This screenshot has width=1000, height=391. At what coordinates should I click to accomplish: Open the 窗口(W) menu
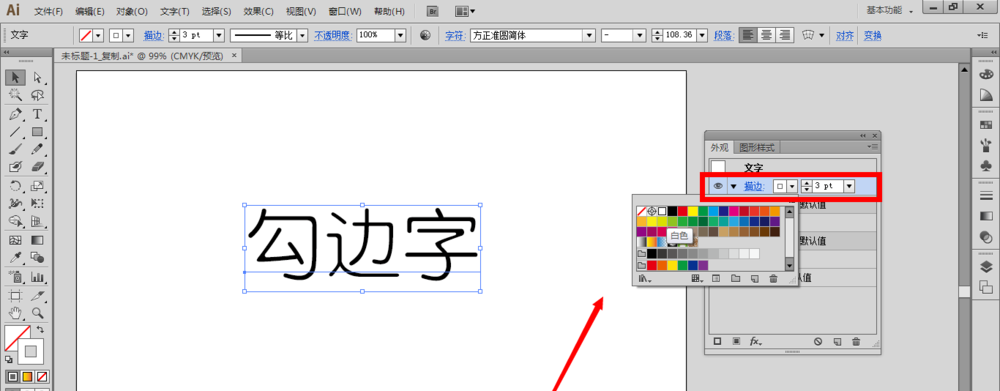pos(345,11)
